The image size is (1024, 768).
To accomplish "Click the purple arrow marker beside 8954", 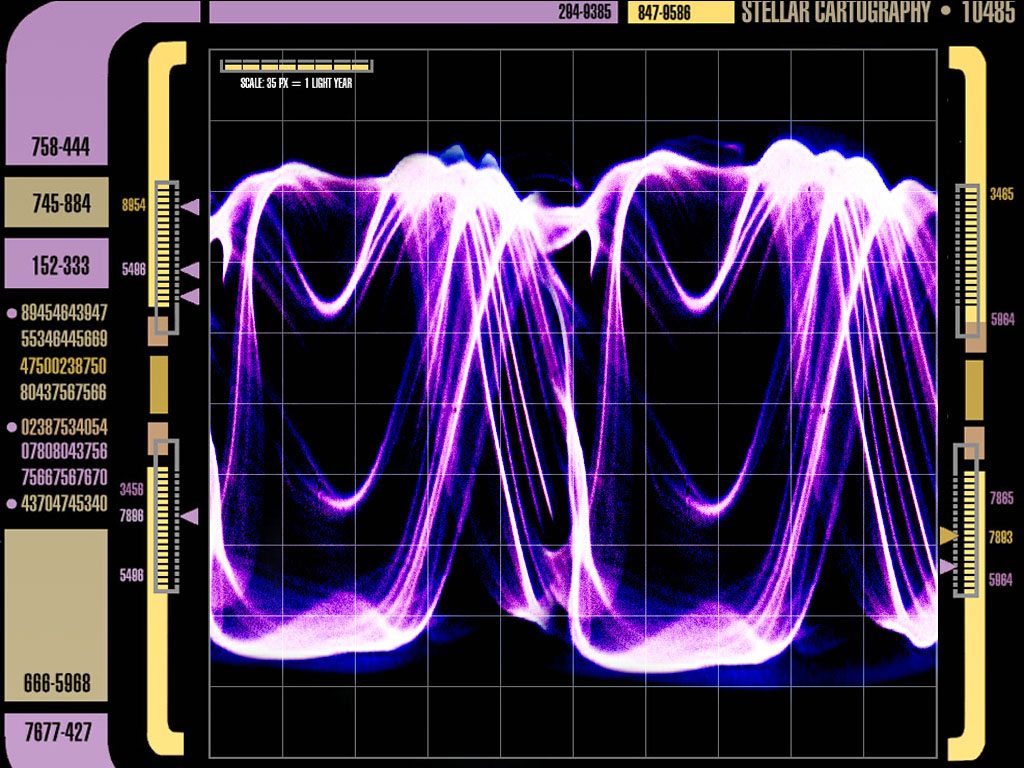I will point(190,206).
